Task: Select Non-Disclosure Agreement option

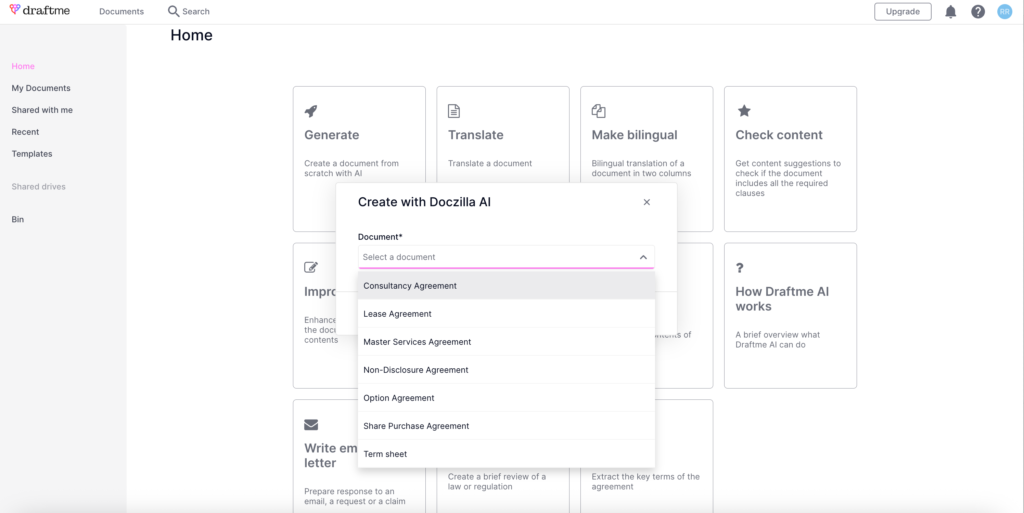Action: click(416, 370)
